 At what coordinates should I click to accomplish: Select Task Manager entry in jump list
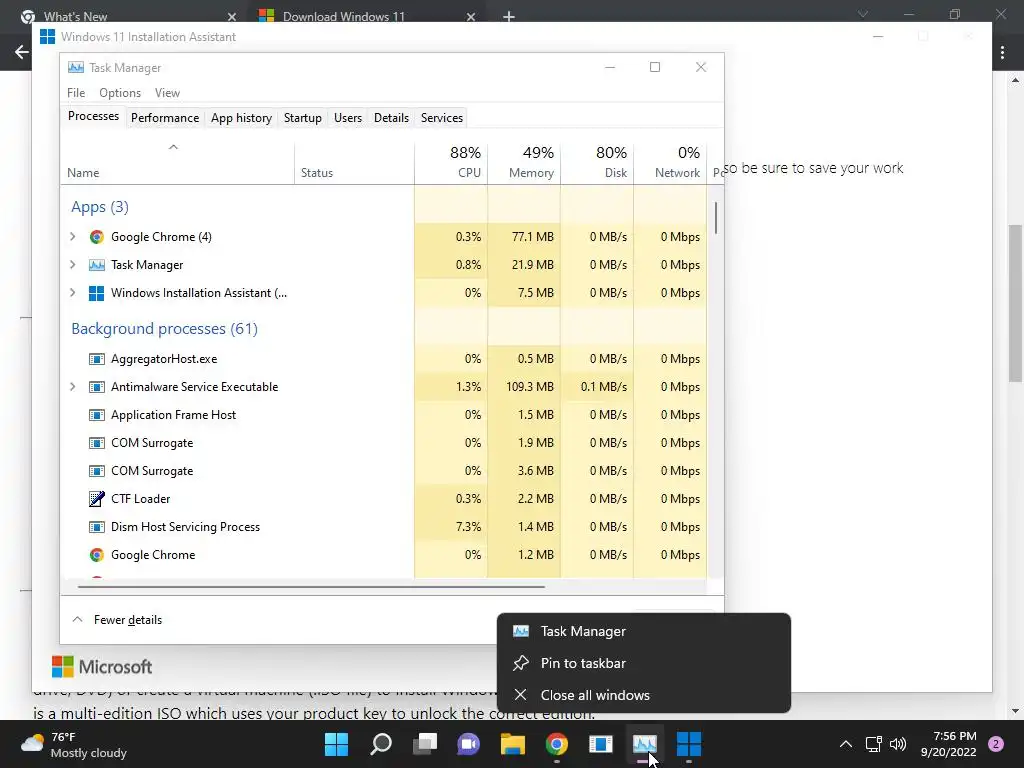pyautogui.click(x=644, y=632)
